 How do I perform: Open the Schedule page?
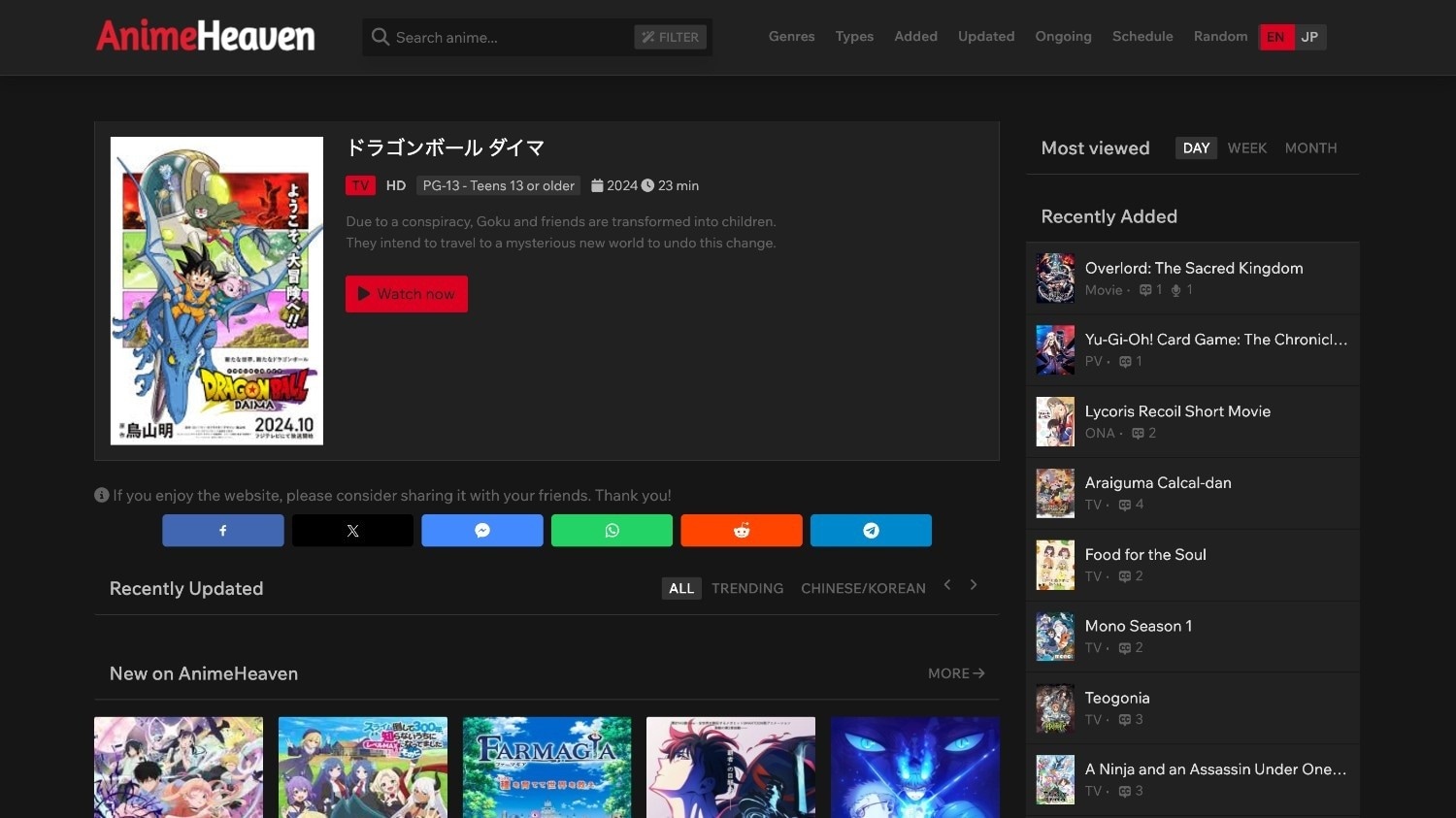pyautogui.click(x=1142, y=37)
